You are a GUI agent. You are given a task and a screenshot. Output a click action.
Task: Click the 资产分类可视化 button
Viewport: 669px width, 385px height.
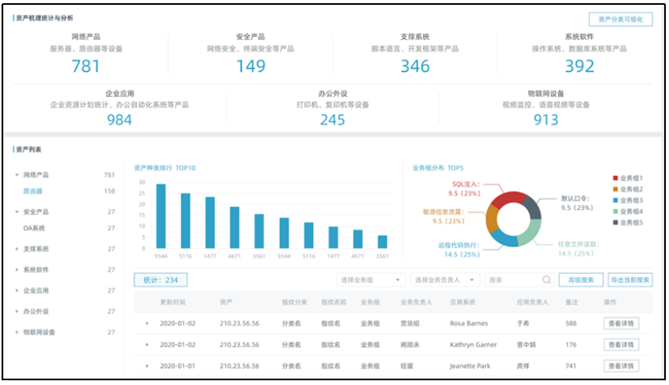[x=620, y=19]
